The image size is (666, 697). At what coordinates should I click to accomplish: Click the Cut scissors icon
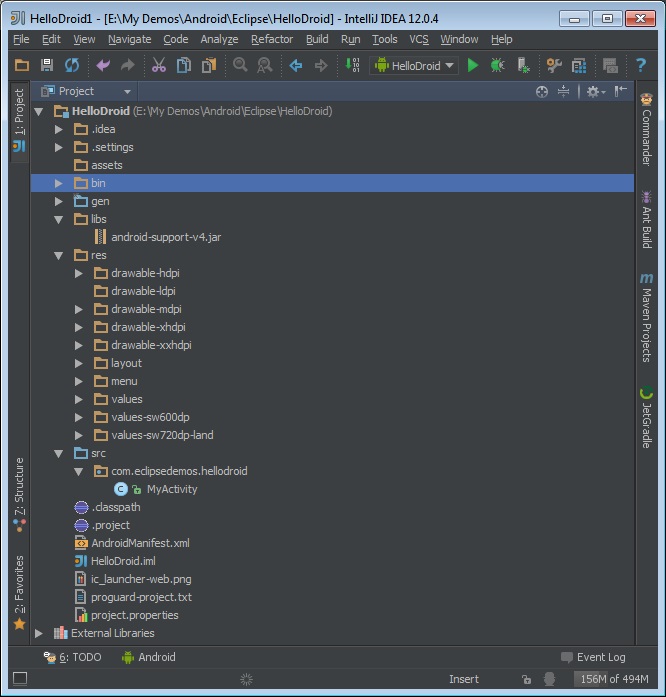coord(159,66)
